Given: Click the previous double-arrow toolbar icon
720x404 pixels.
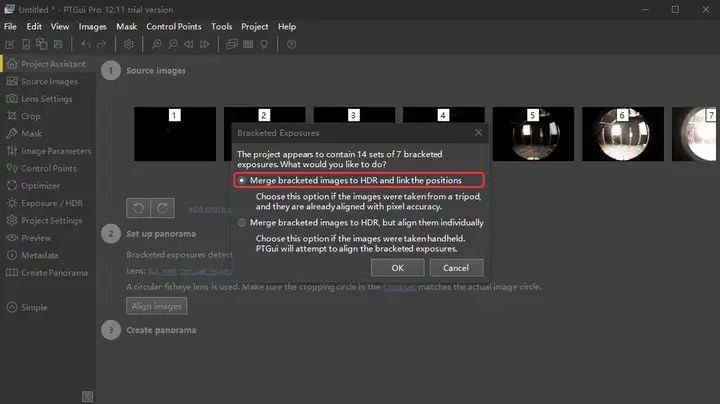Looking at the screenshot, I should 189,45.
